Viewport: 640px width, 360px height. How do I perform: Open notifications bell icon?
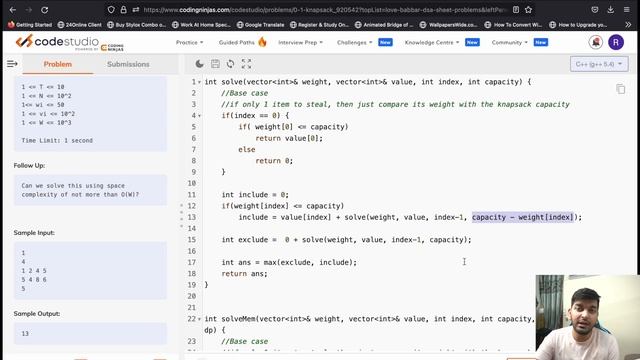[596, 42]
